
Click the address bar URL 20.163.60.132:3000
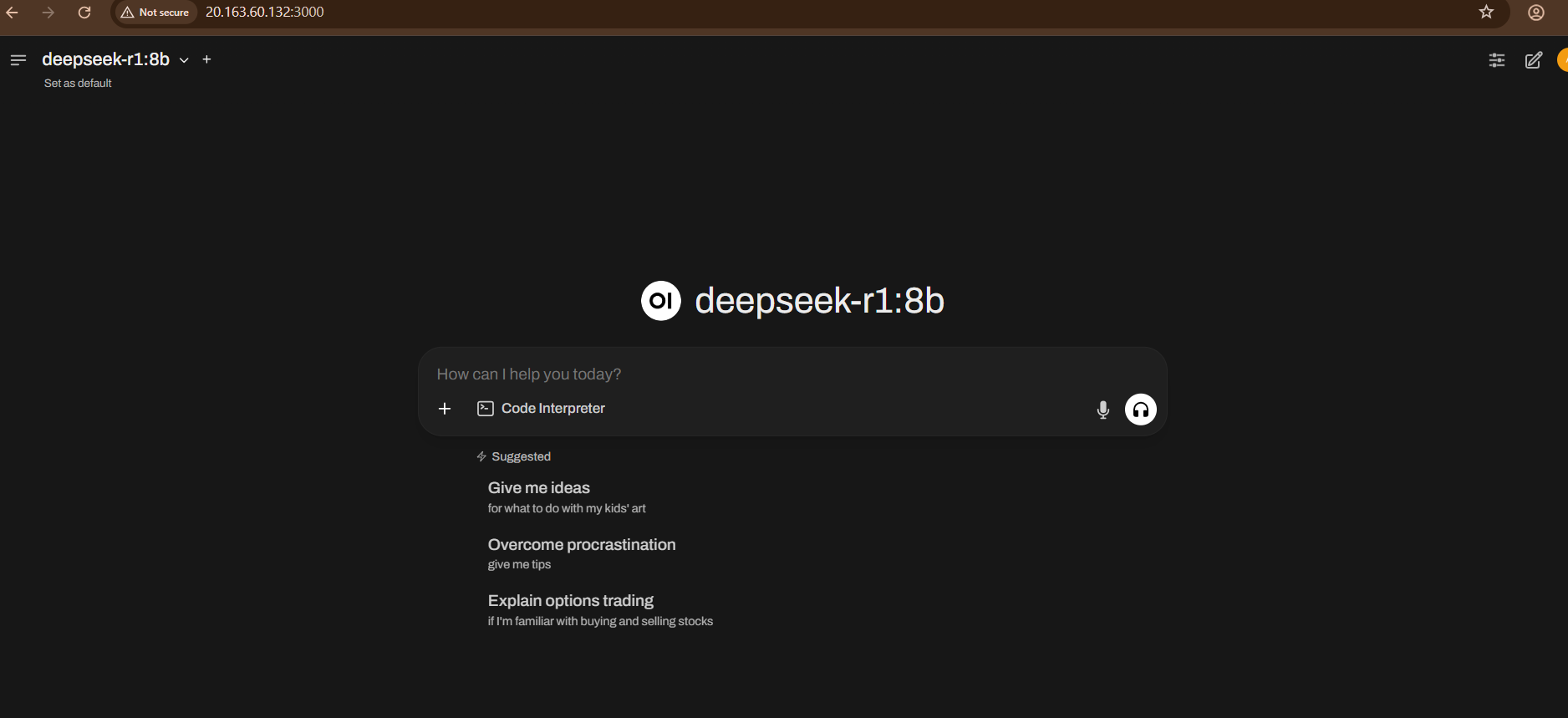pos(265,13)
